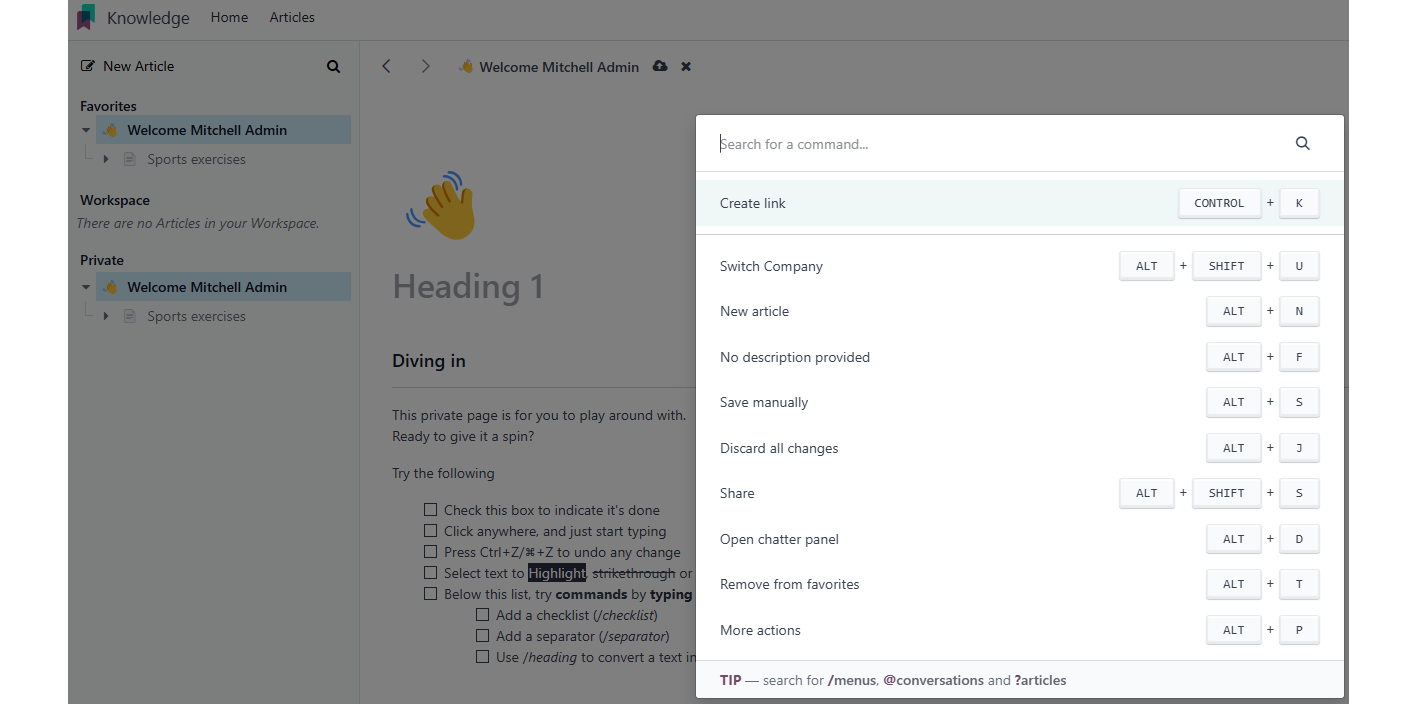The height and width of the screenshot is (704, 1416).
Task: Check the 'Select text to Highlight' box
Action: pyautogui.click(x=430, y=573)
